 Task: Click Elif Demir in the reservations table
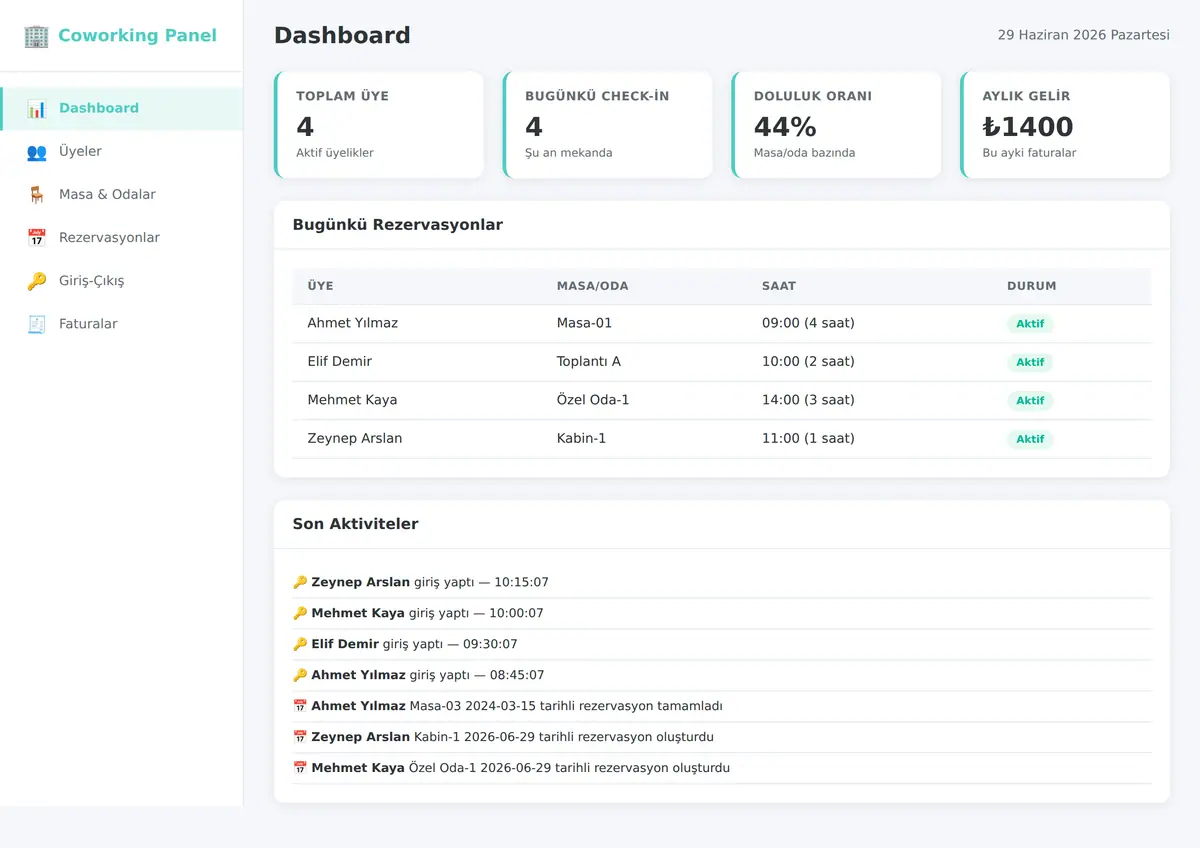click(340, 361)
